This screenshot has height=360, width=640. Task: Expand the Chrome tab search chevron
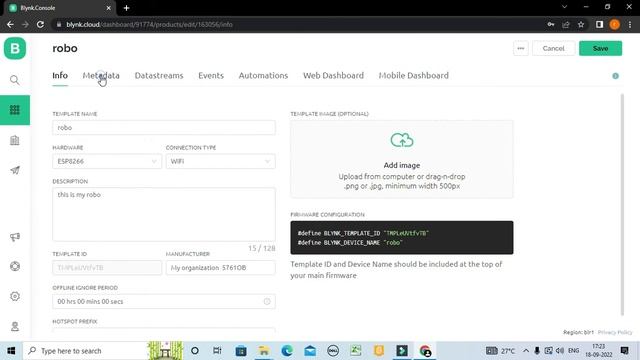[564, 7]
